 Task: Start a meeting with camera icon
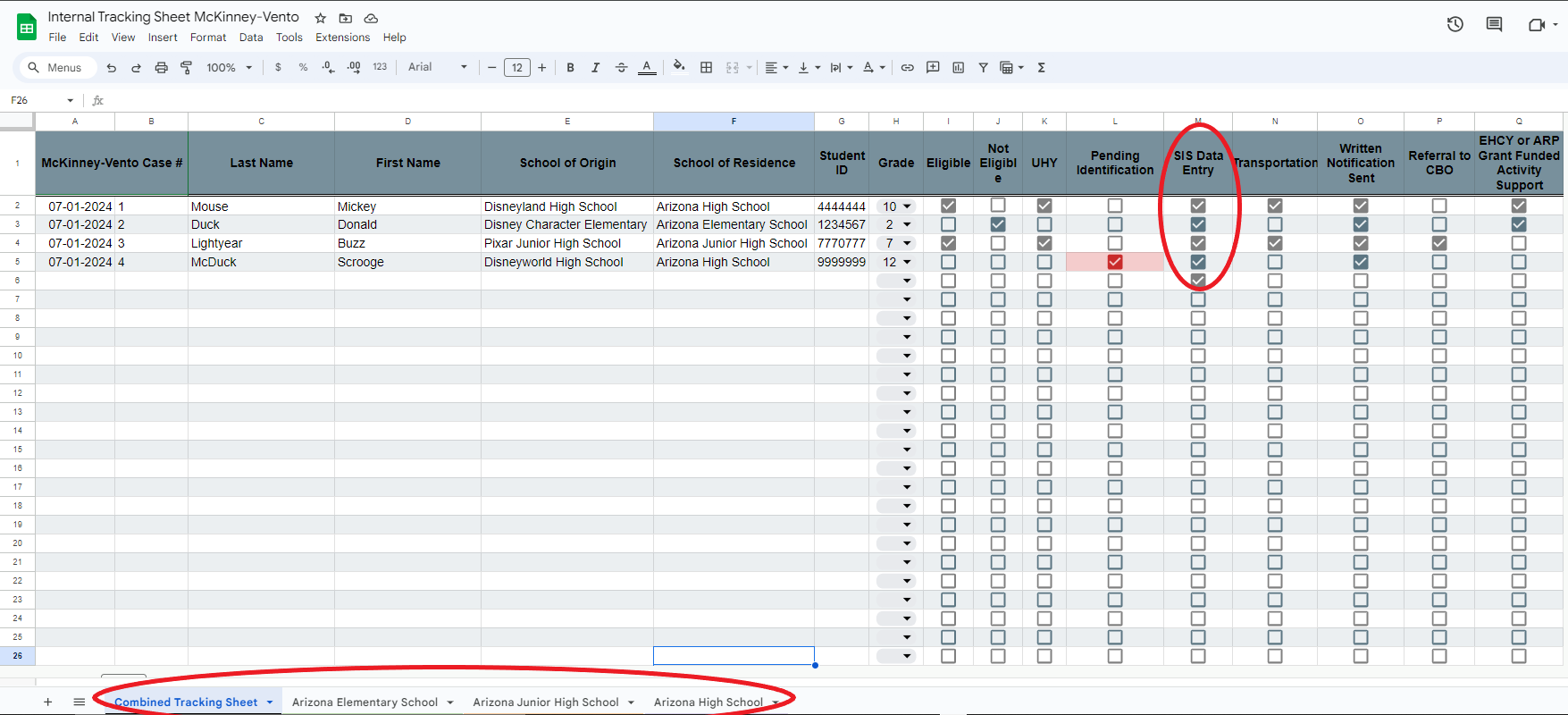[x=1537, y=24]
